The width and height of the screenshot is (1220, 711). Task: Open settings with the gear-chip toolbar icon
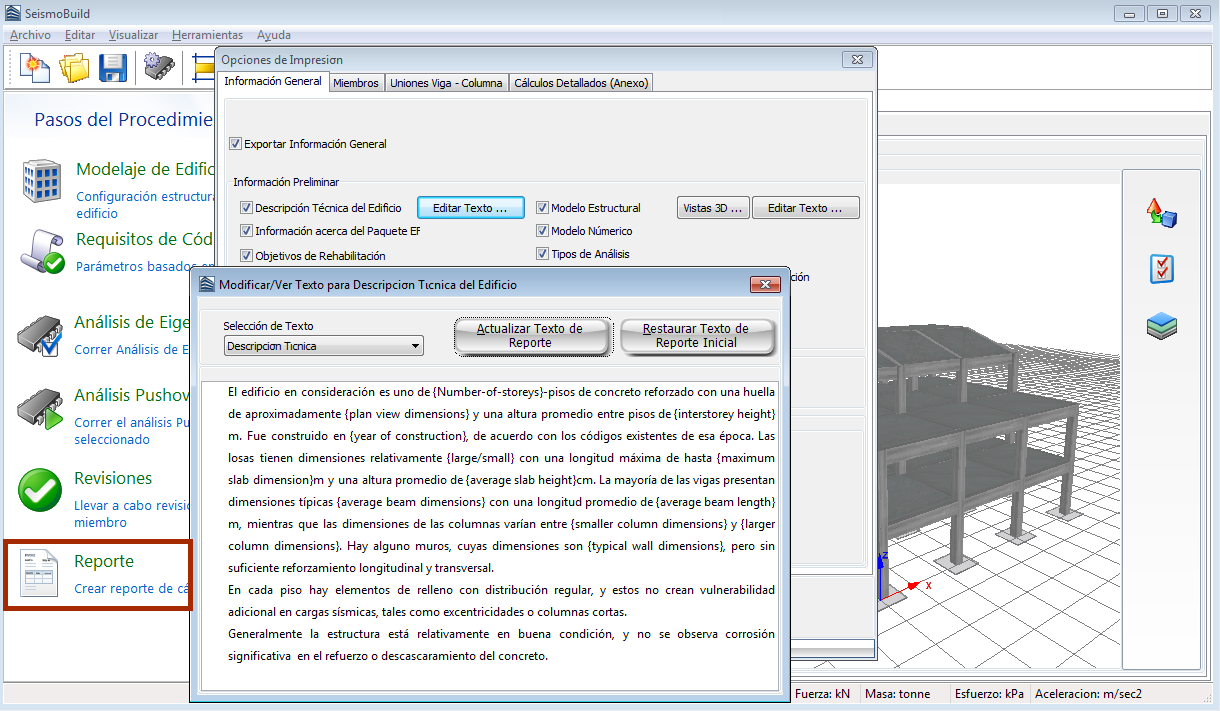[x=159, y=68]
